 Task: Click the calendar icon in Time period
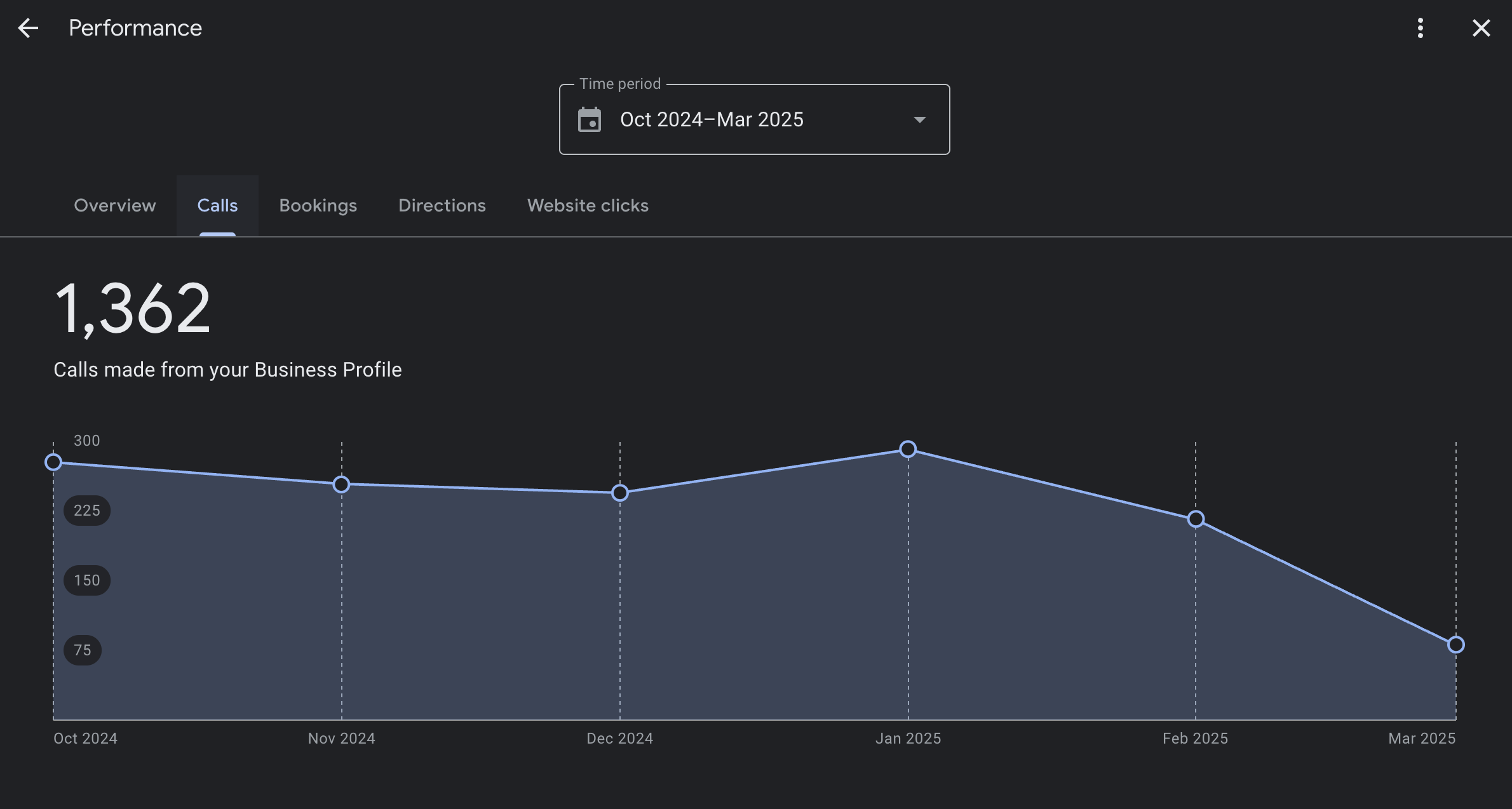click(x=590, y=119)
